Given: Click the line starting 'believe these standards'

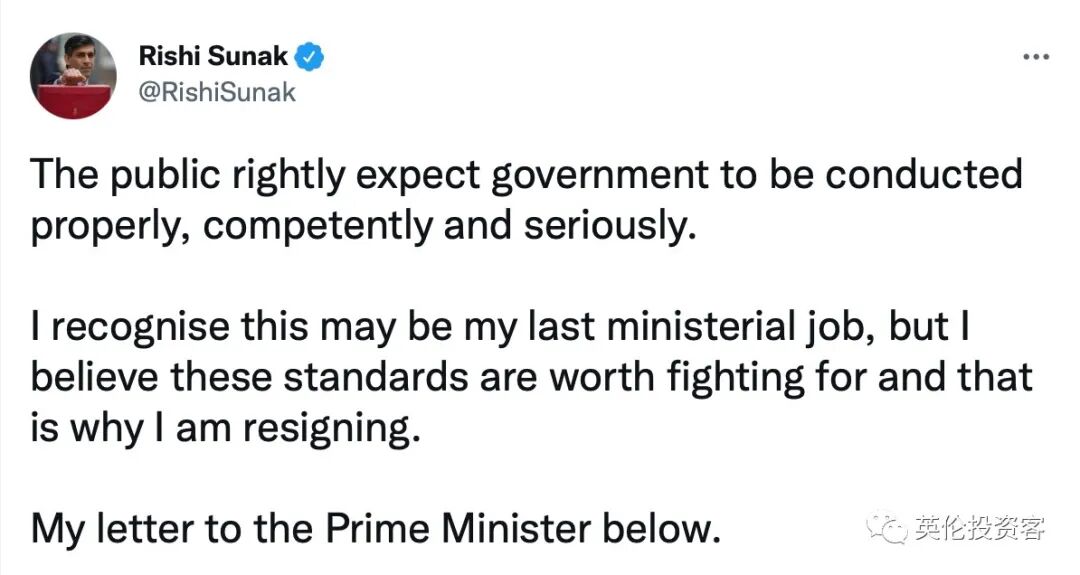Looking at the screenshot, I should pos(532,379).
